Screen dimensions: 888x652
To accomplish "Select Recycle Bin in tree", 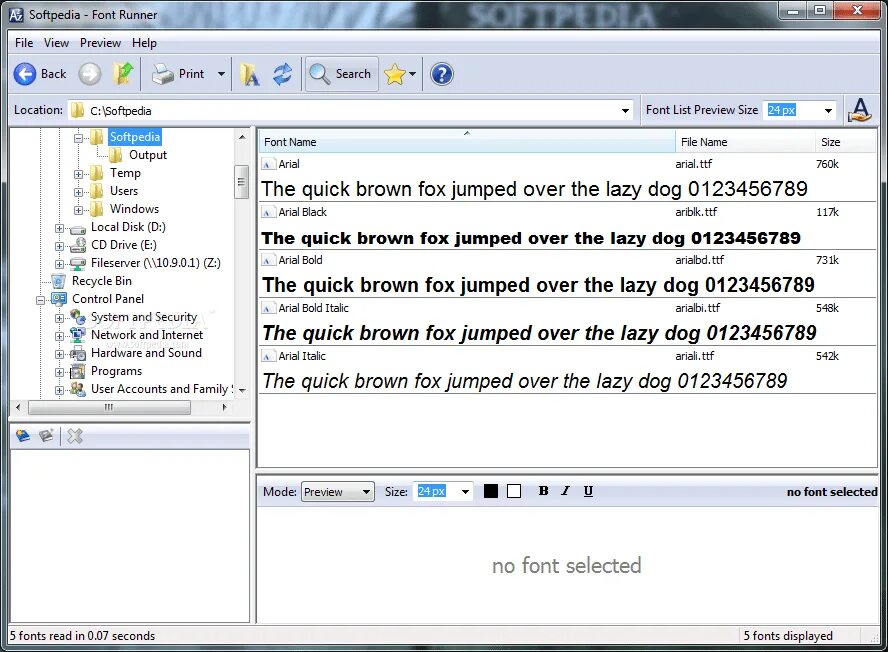I will pos(101,281).
